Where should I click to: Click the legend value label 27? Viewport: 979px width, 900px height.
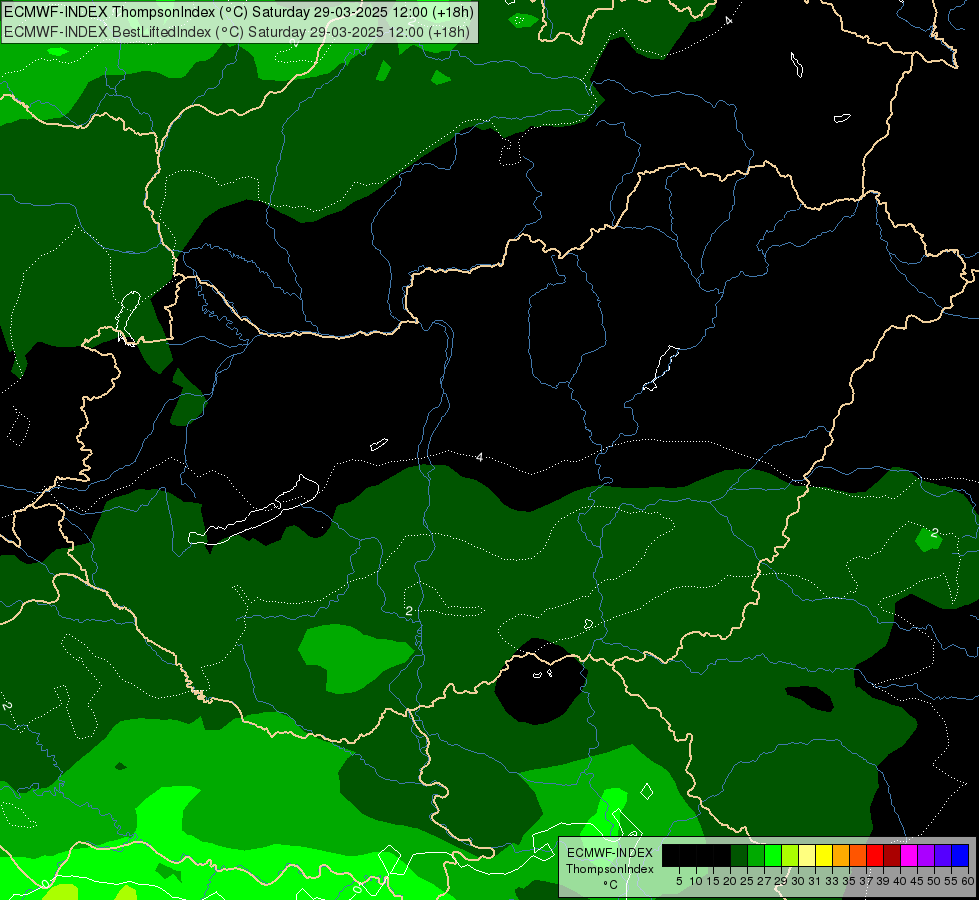point(764,881)
